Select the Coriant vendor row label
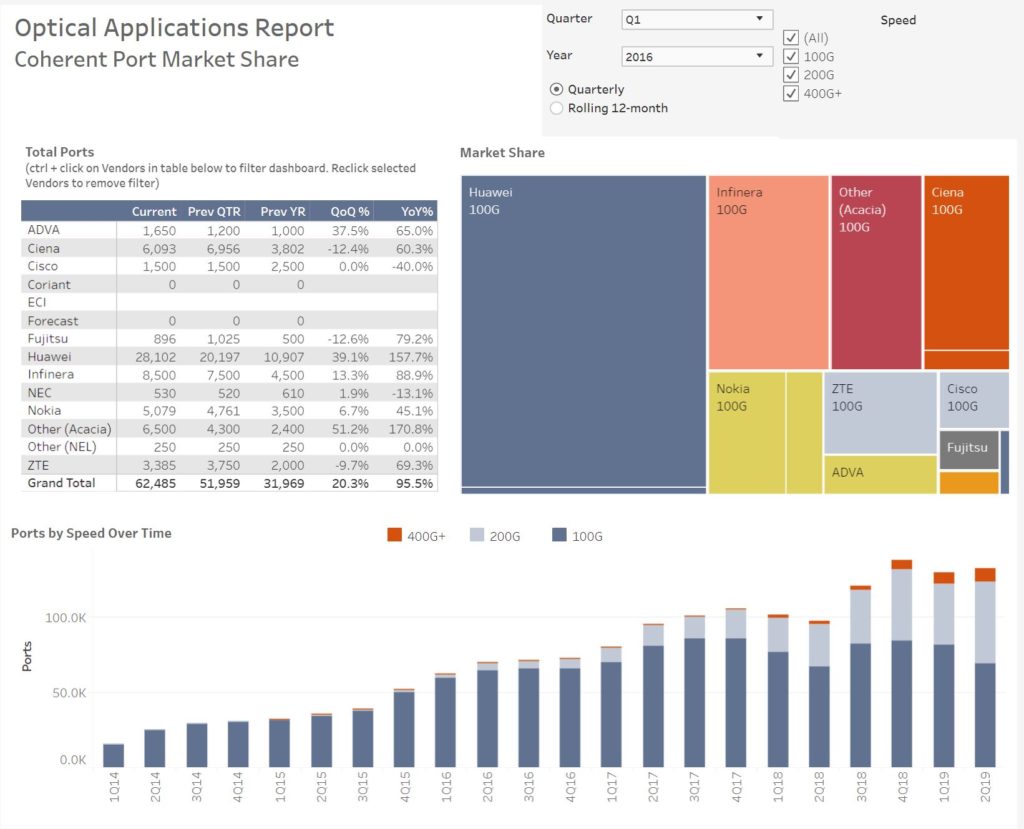 [x=49, y=284]
